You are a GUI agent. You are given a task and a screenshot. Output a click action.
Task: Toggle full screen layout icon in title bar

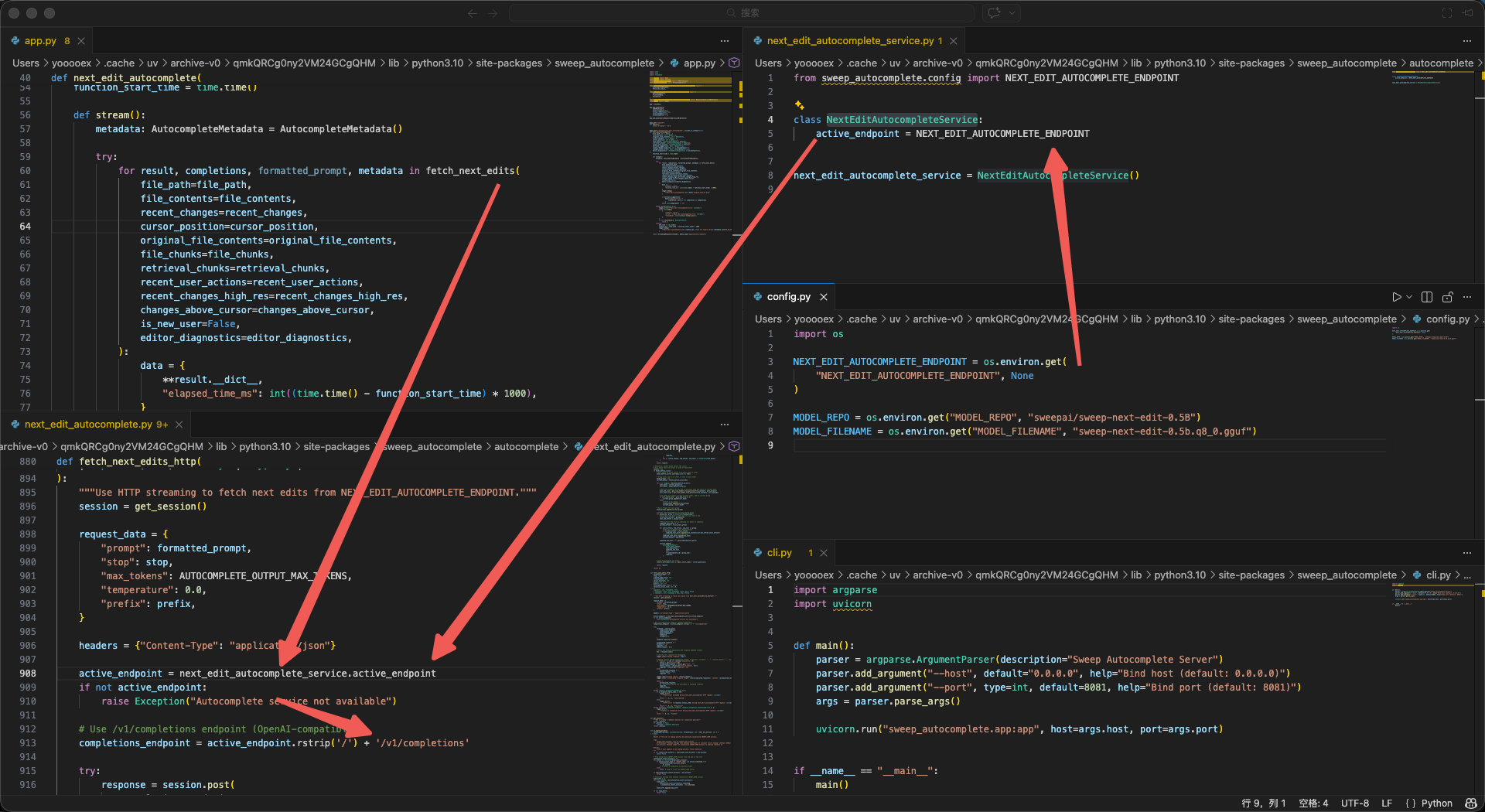(x=1447, y=12)
